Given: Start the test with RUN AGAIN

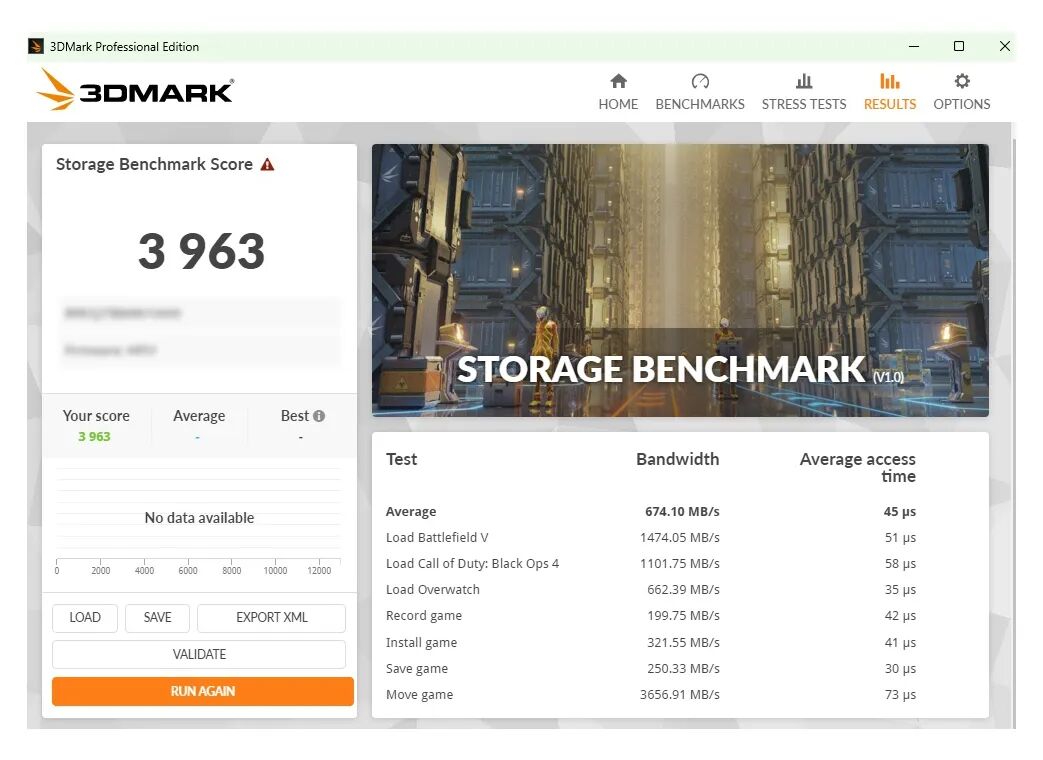Looking at the screenshot, I should pyautogui.click(x=203, y=691).
